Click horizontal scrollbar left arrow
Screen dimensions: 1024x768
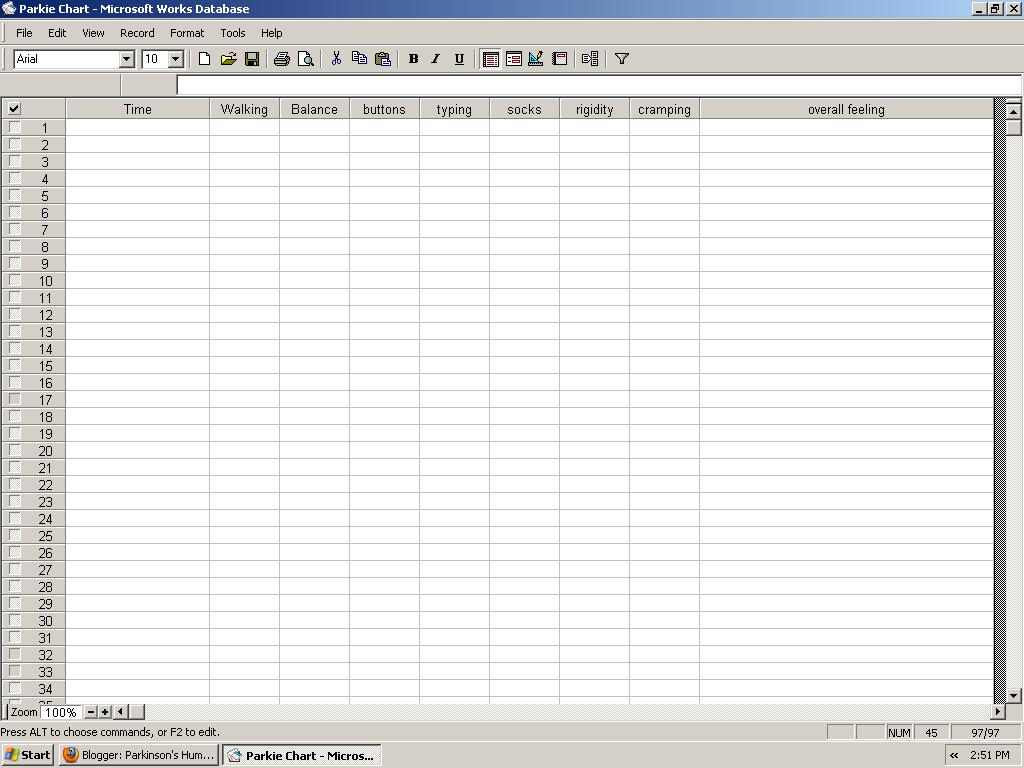click(120, 712)
